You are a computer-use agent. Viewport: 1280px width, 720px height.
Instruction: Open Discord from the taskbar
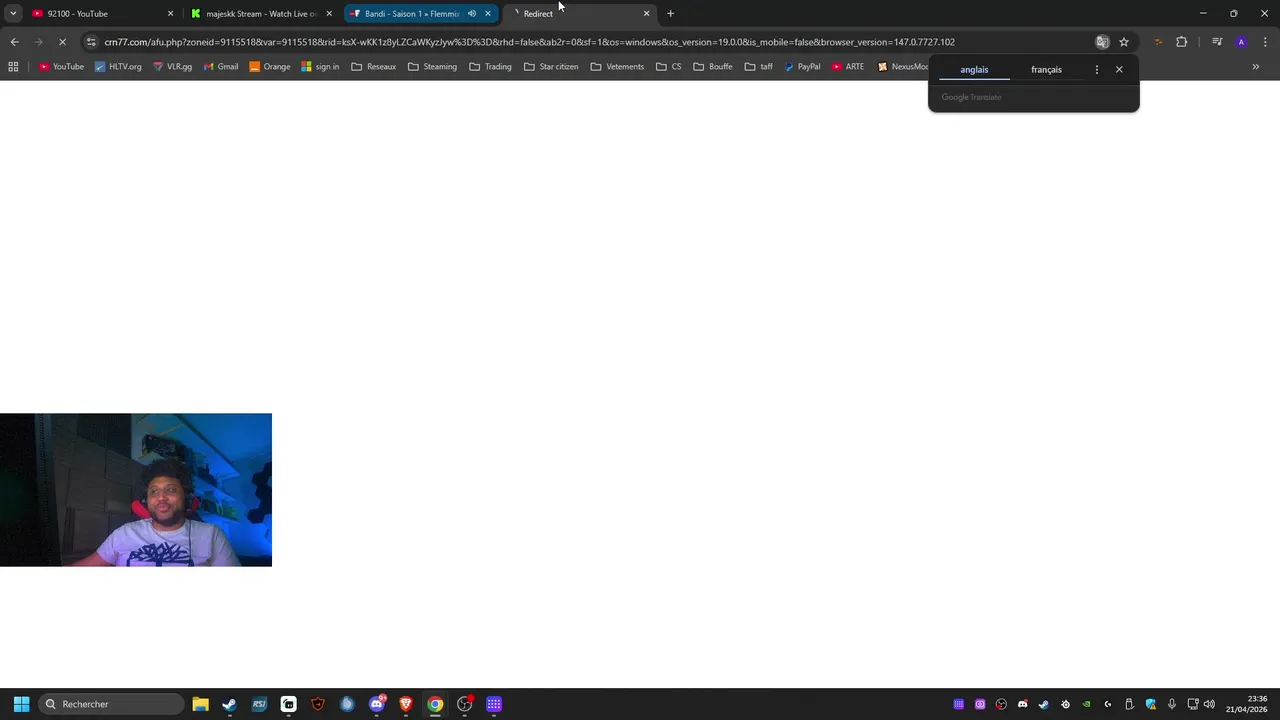pos(377,704)
